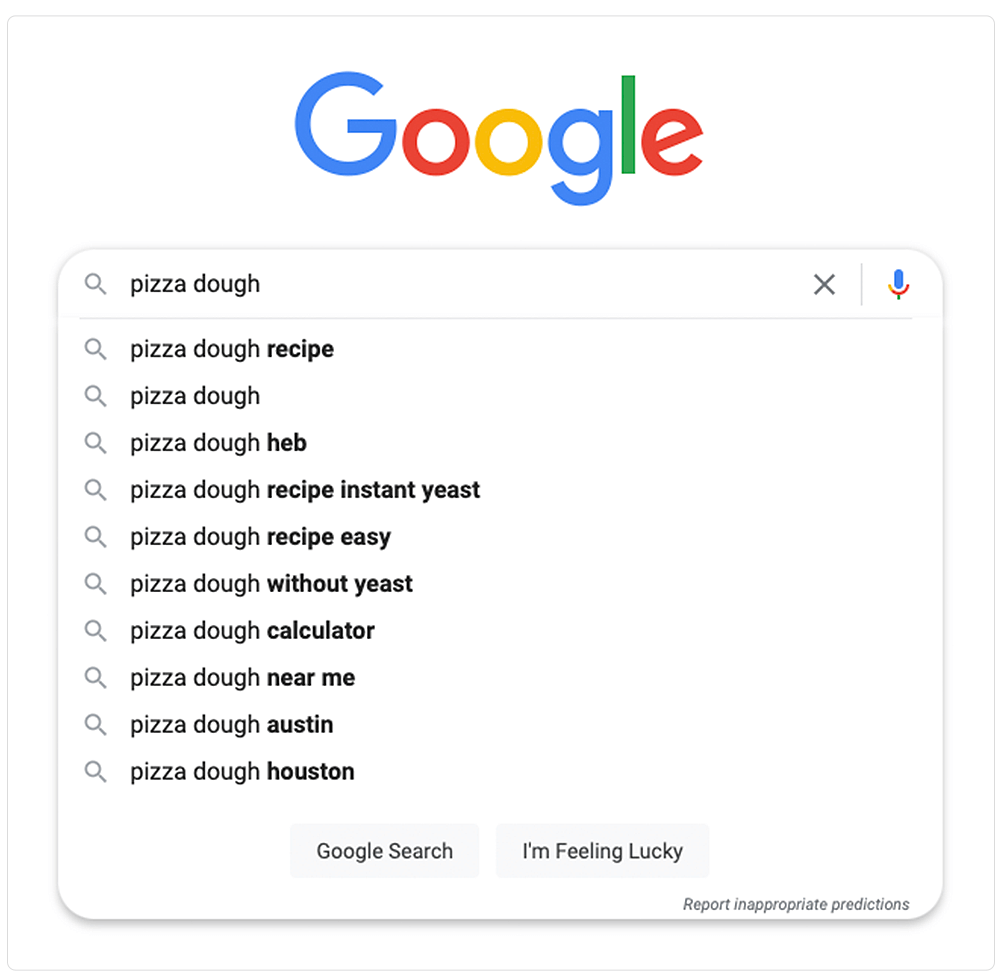Click the magnifying glass inside the search bar
1000x976 pixels.
click(96, 284)
